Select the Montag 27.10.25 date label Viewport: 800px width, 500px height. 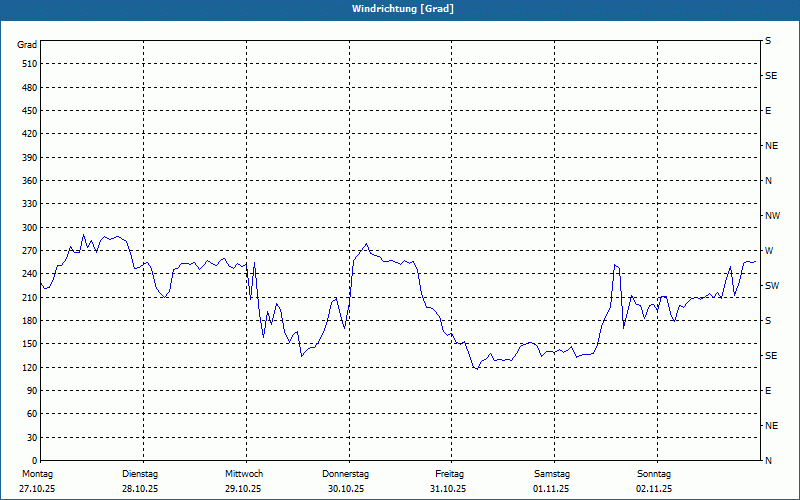tap(36, 481)
